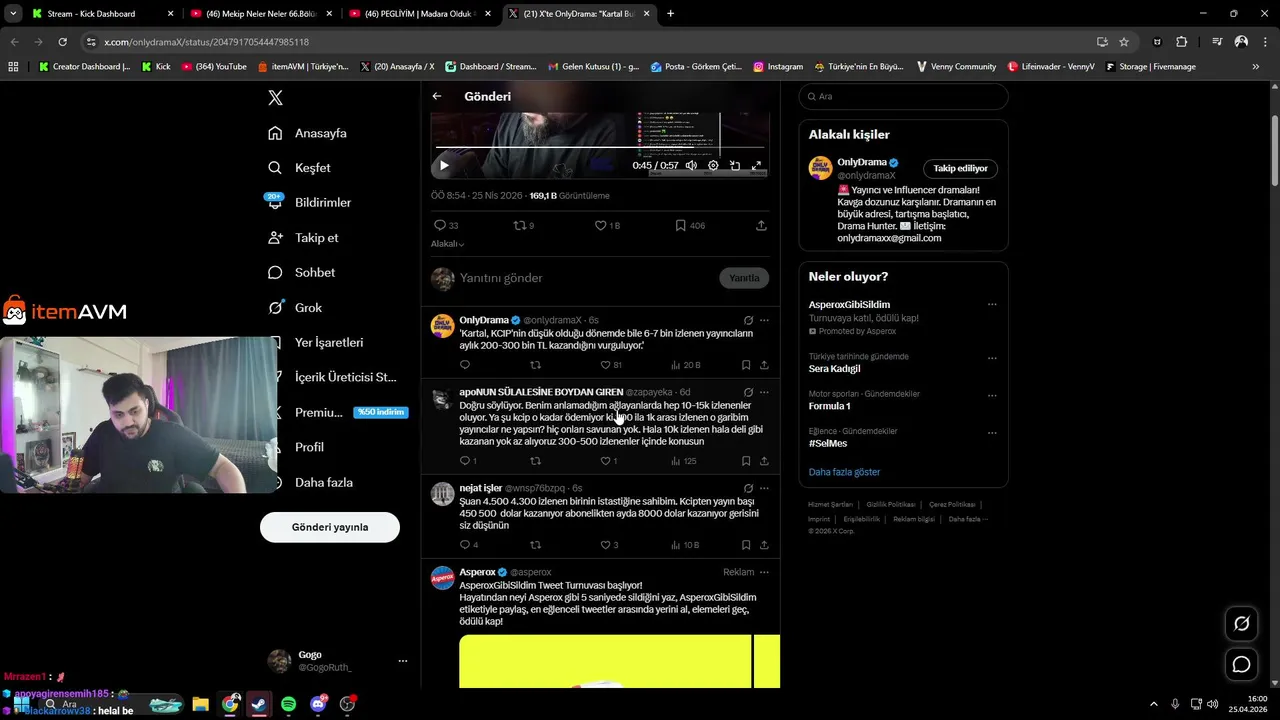Share the @zapayeka reply
The image size is (1280, 720).
[x=764, y=461]
